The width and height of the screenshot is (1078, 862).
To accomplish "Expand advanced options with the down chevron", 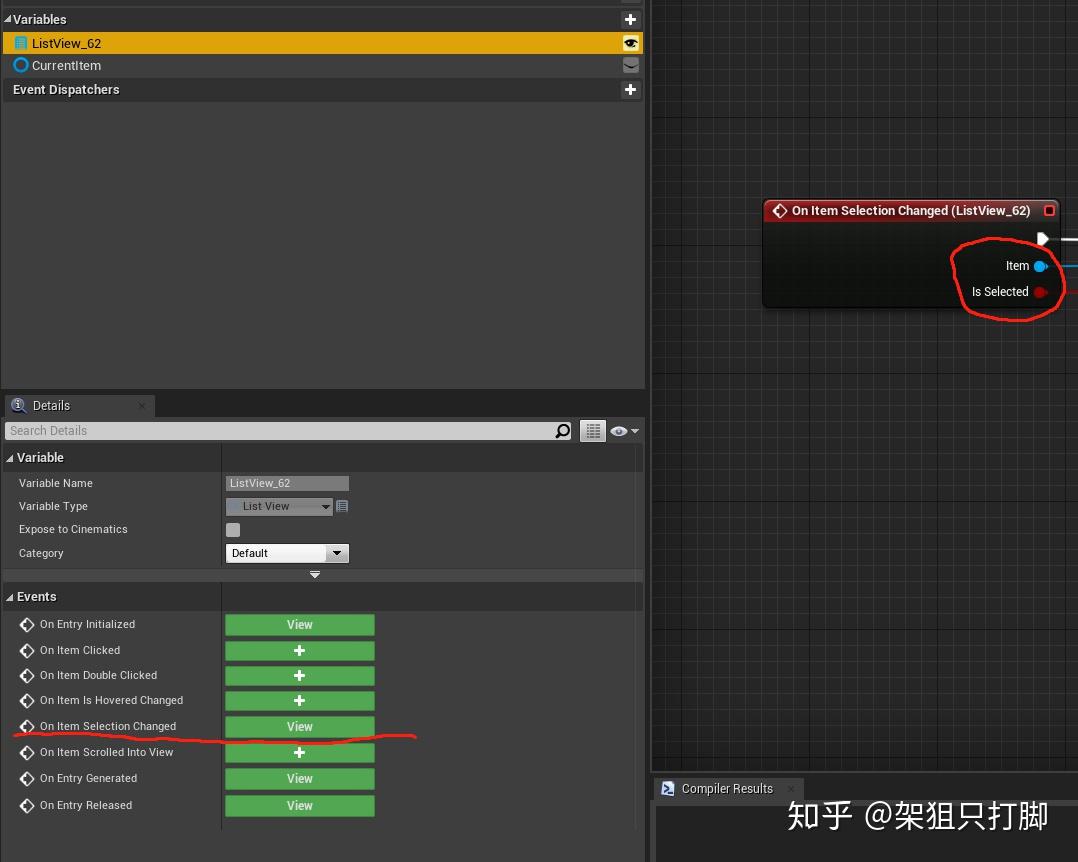I will (x=314, y=574).
